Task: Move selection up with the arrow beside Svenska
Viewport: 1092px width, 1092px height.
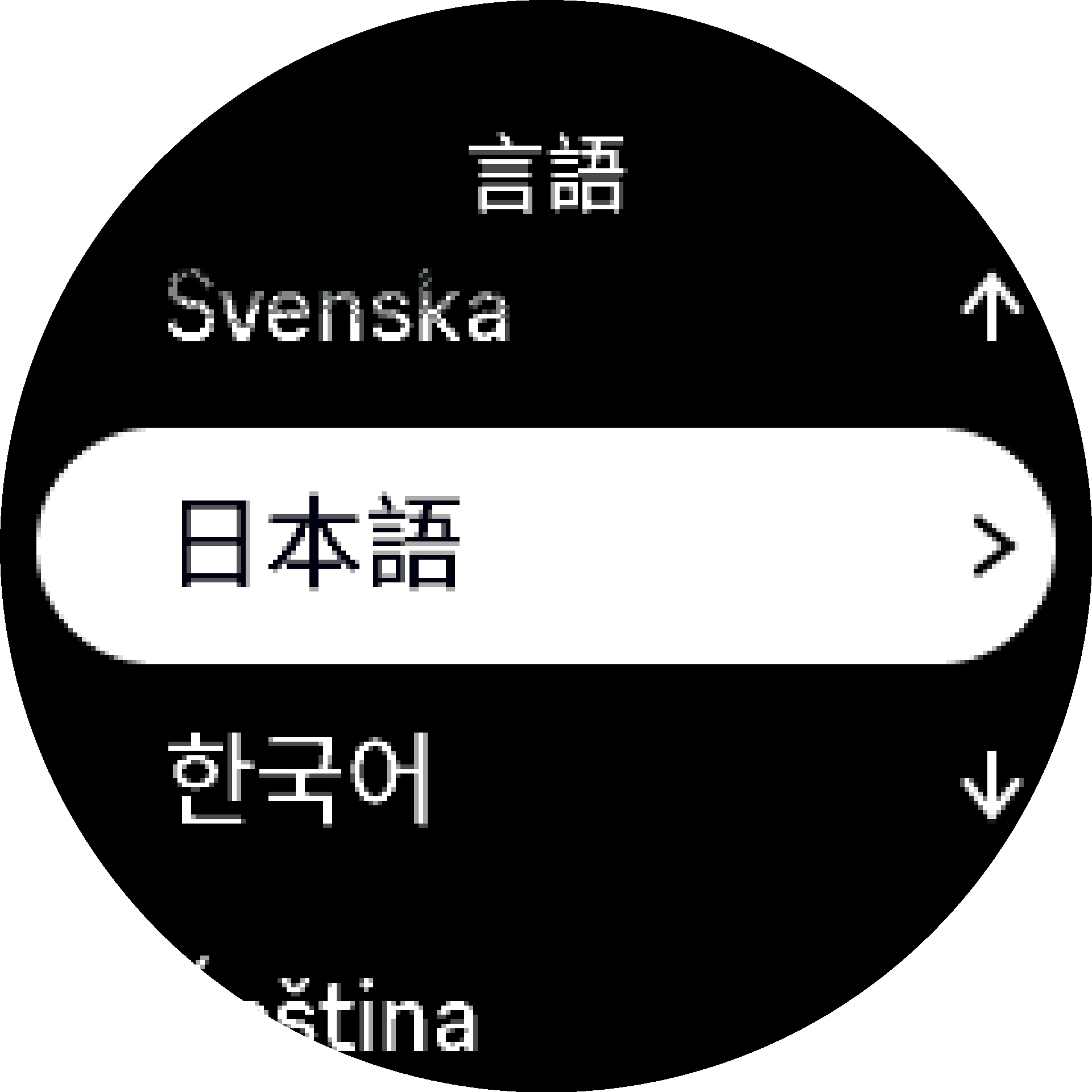Action: pos(991,307)
